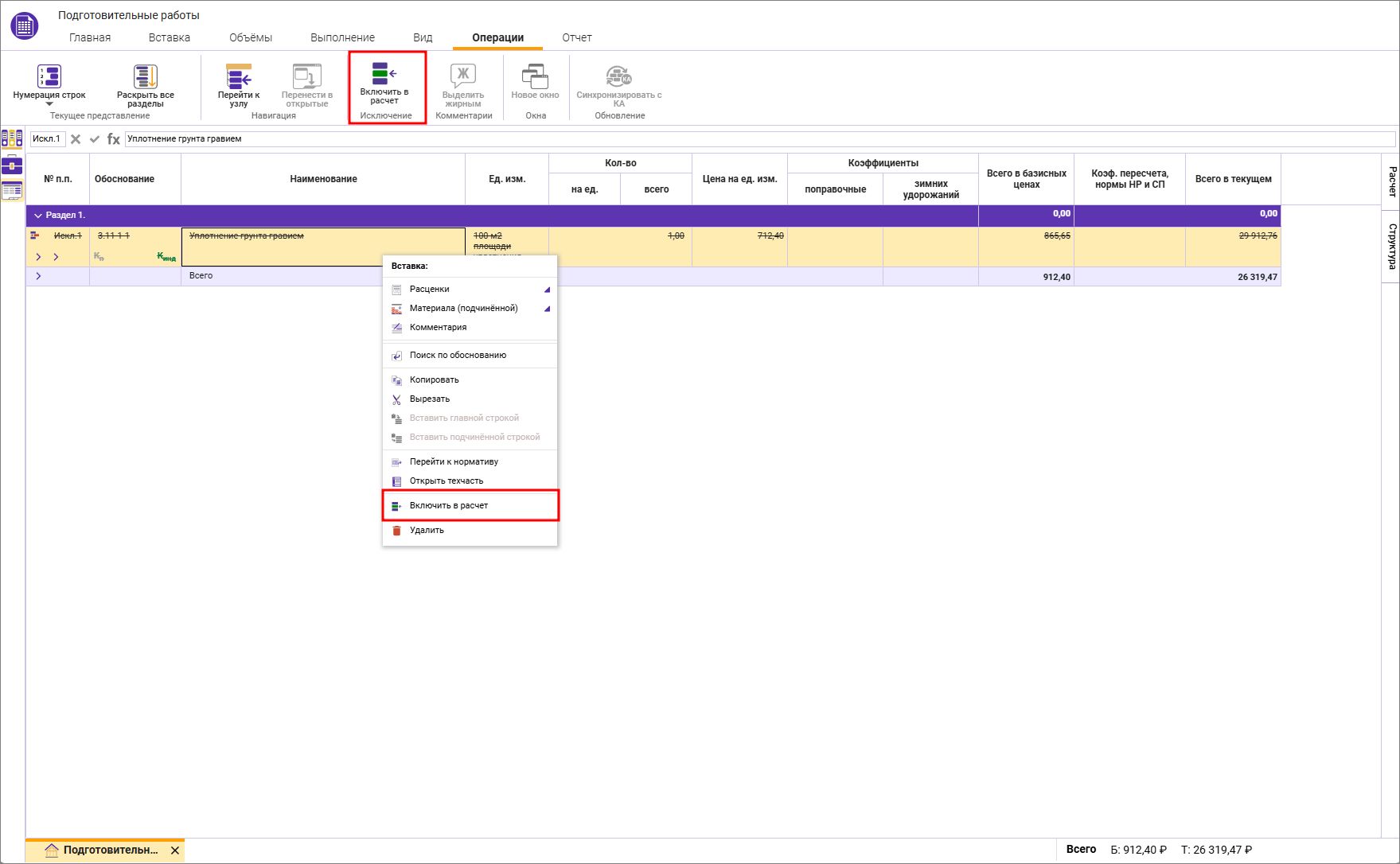This screenshot has width=1400, height=864.
Task: Close the Подготовительн... document tab
Action: pos(175,850)
